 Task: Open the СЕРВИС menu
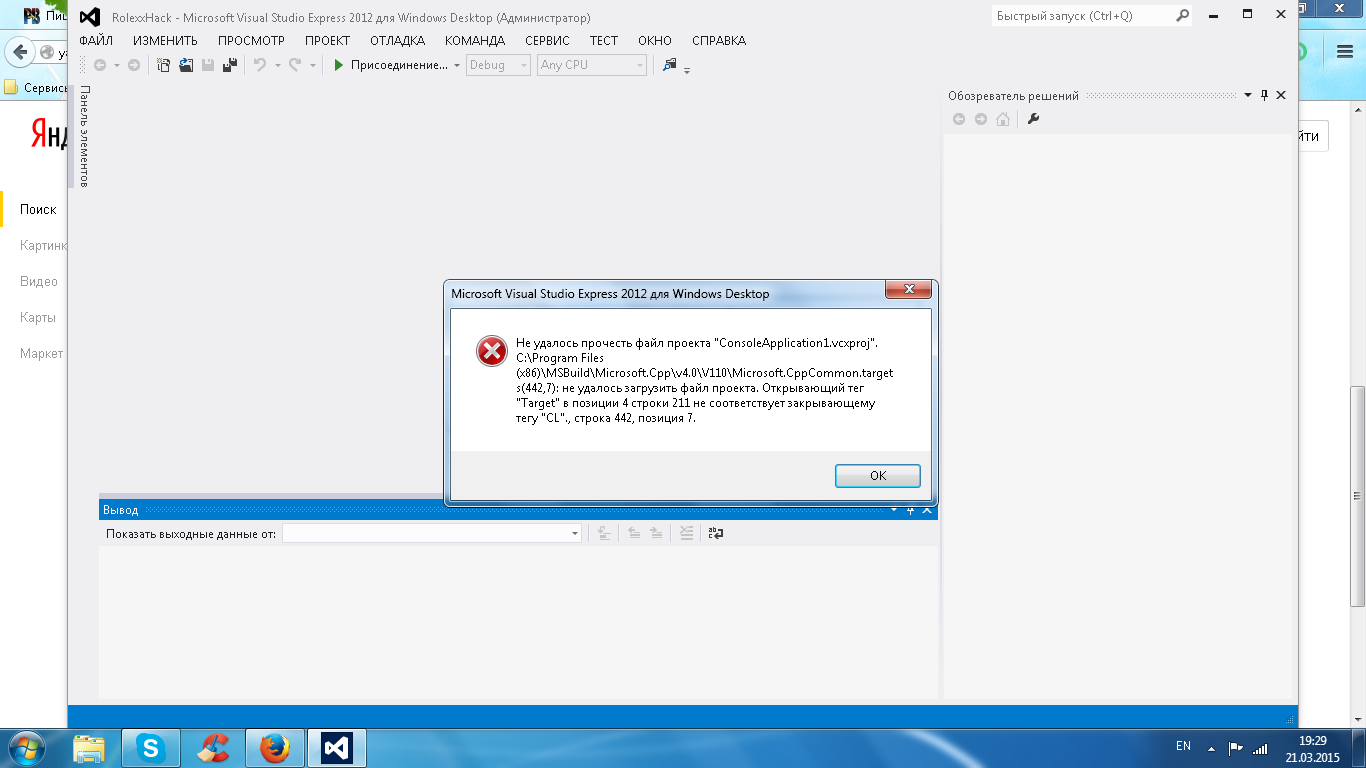pyautogui.click(x=547, y=41)
